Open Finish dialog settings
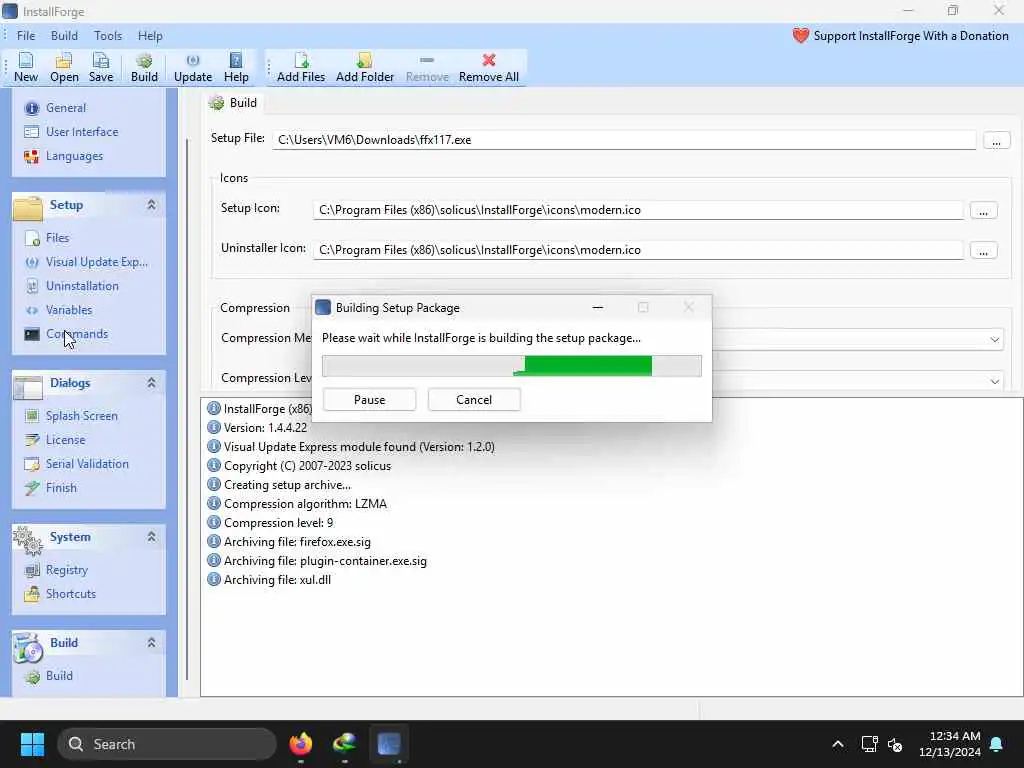The width and height of the screenshot is (1024, 768). 61,488
